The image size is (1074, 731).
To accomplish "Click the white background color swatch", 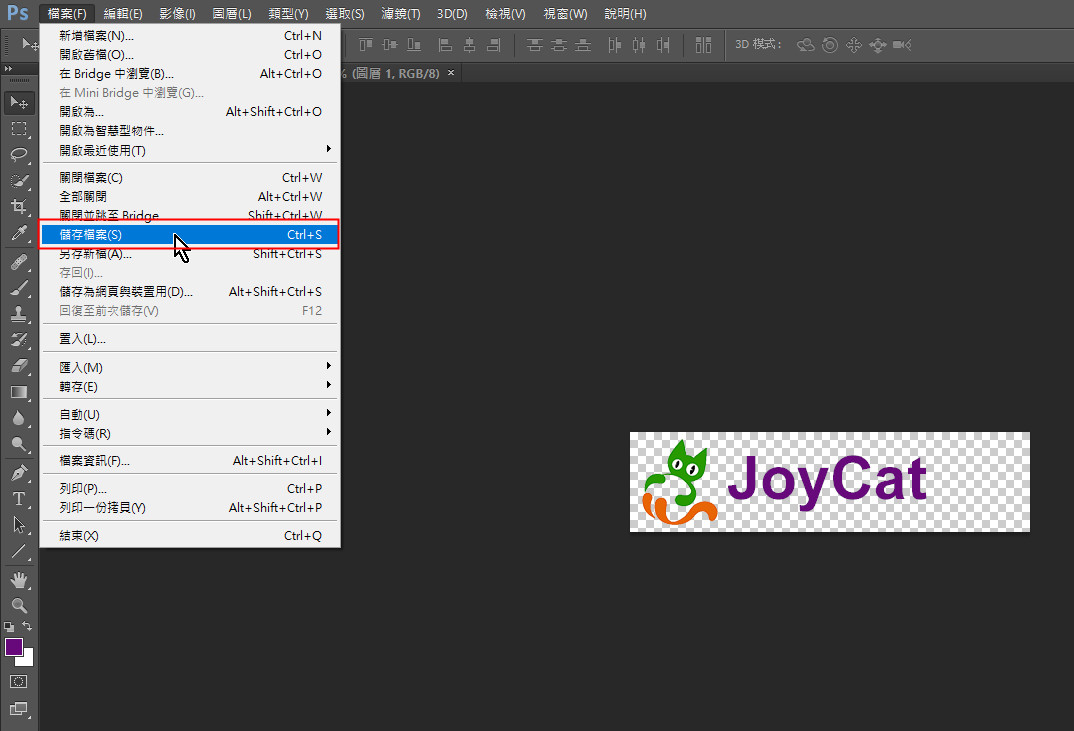I will click(28, 660).
